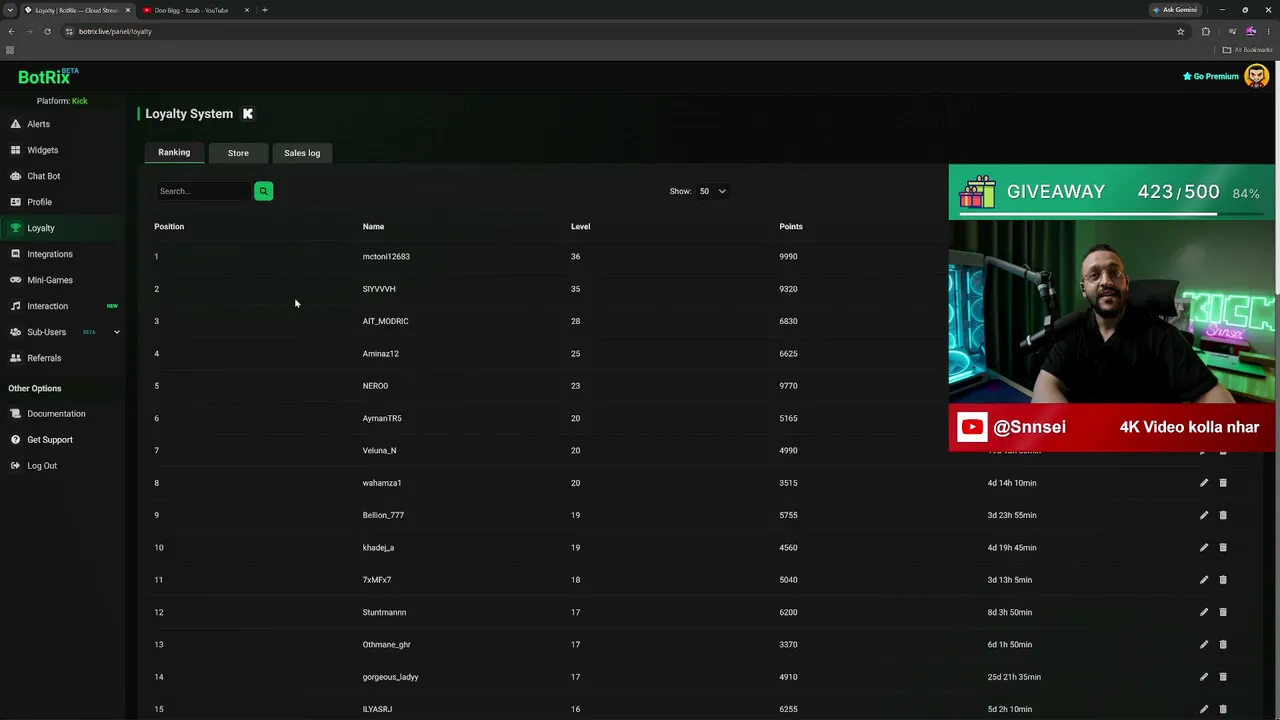Open Referrals in sidebar

tap(44, 358)
